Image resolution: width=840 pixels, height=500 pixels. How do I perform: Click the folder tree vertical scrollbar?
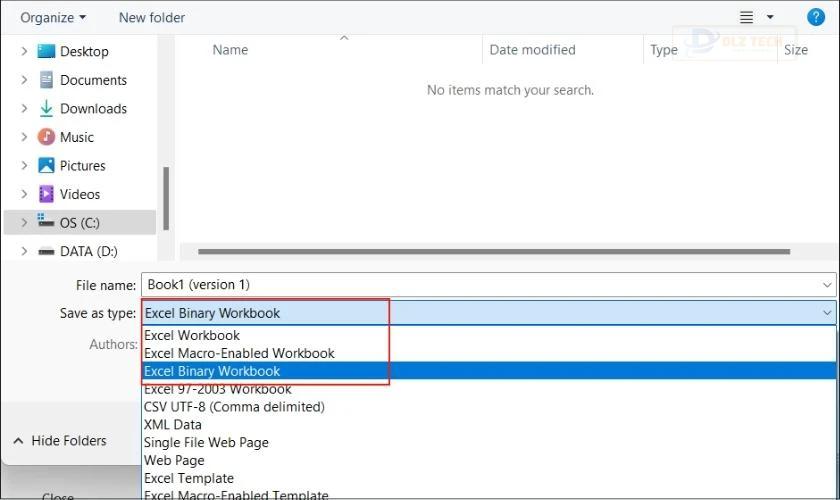(166, 198)
